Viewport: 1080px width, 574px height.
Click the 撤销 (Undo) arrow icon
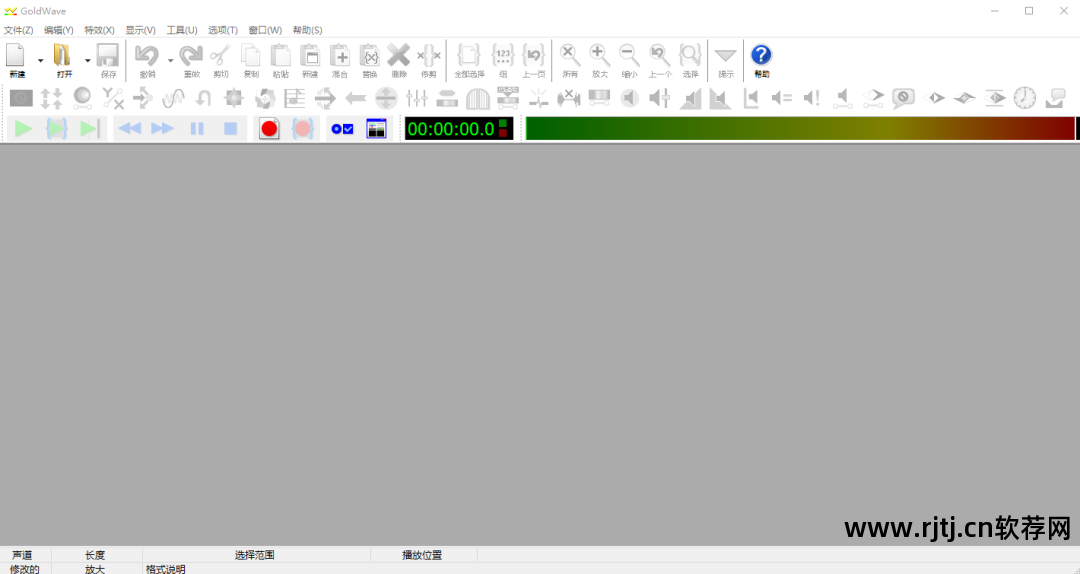[x=147, y=55]
